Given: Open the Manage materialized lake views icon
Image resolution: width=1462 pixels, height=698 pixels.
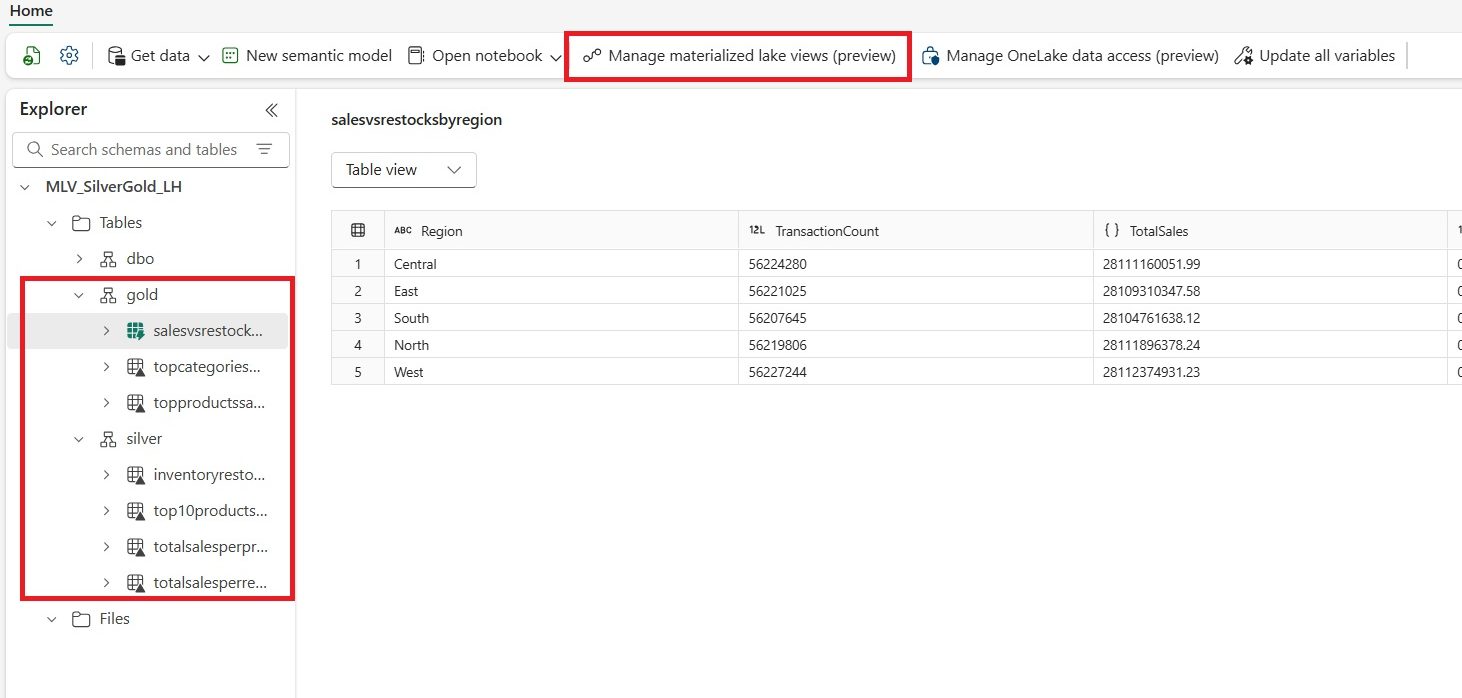Looking at the screenshot, I should click(x=594, y=55).
